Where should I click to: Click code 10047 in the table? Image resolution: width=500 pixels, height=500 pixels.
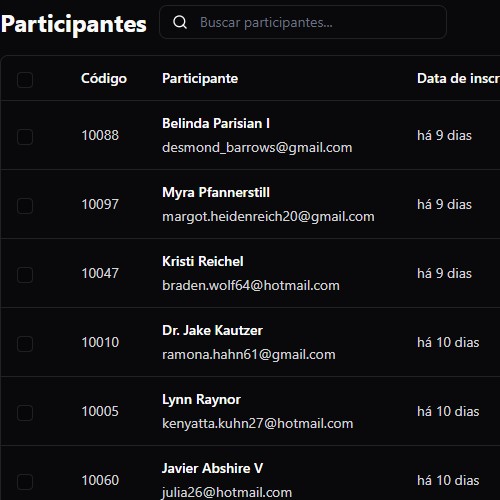(x=100, y=273)
